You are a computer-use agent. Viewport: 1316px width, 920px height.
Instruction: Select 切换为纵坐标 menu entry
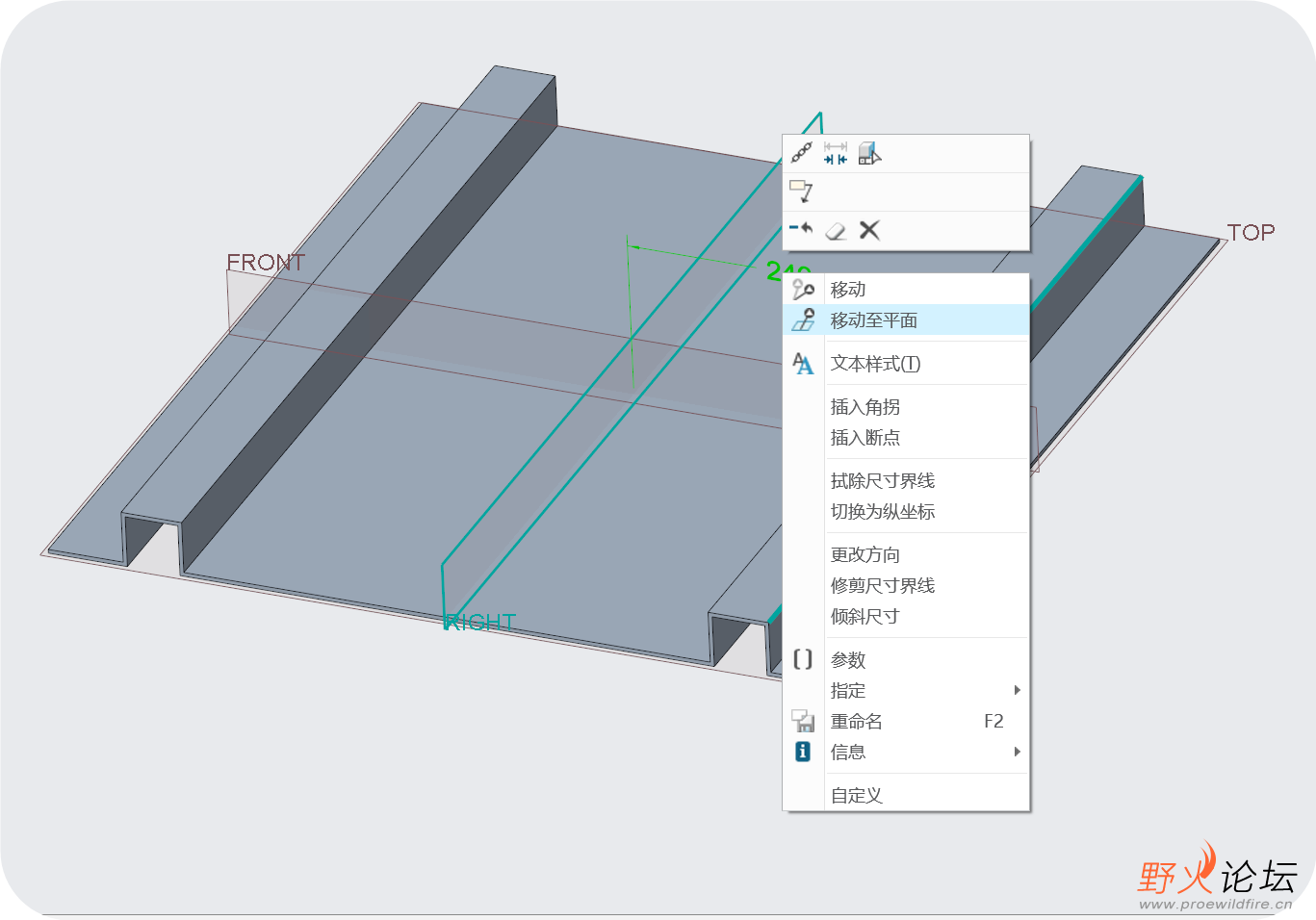pyautogui.click(x=907, y=512)
